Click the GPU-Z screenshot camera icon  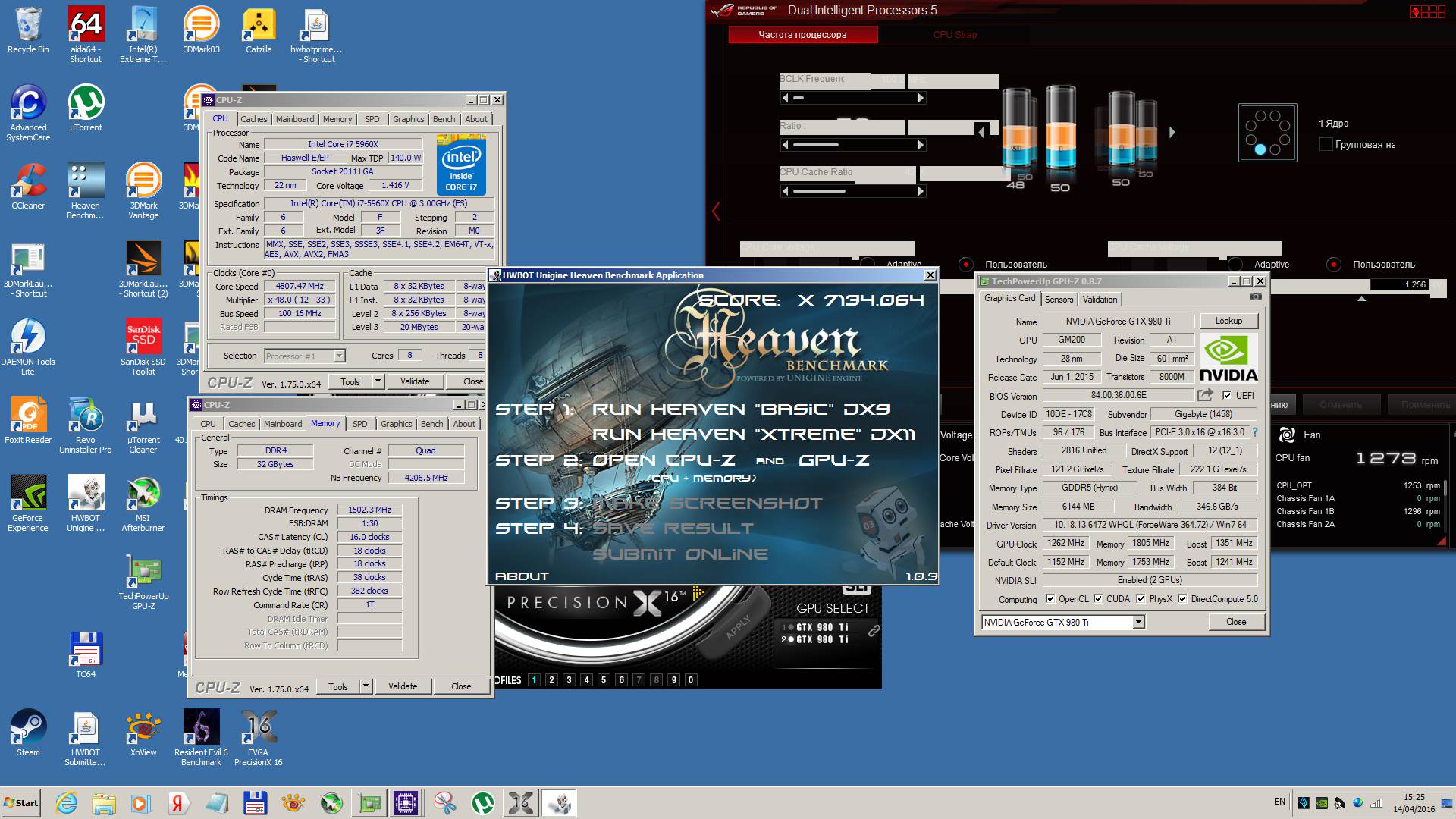1256,297
